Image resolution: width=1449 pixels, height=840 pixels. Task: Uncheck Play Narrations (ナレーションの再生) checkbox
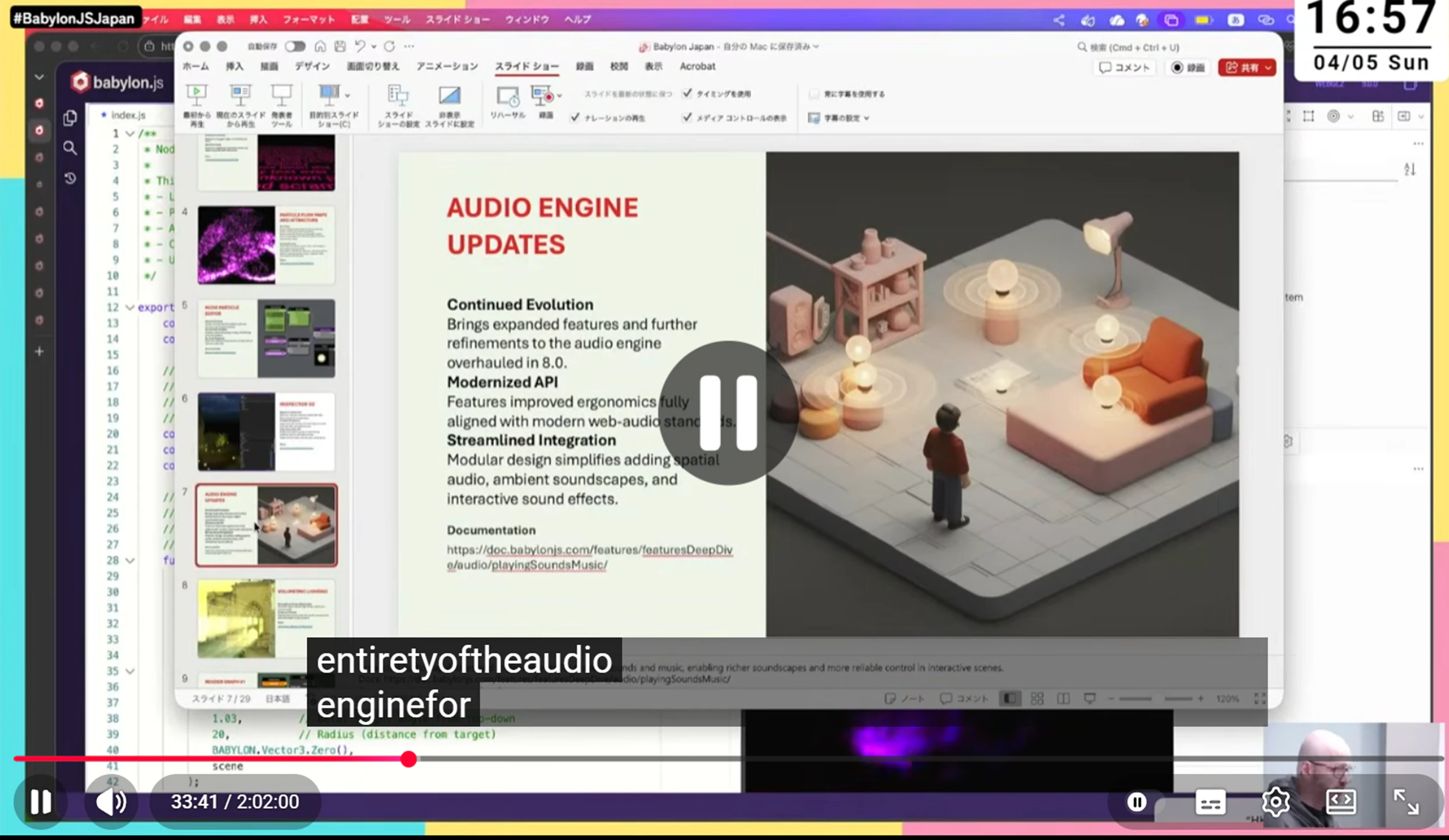click(x=575, y=118)
